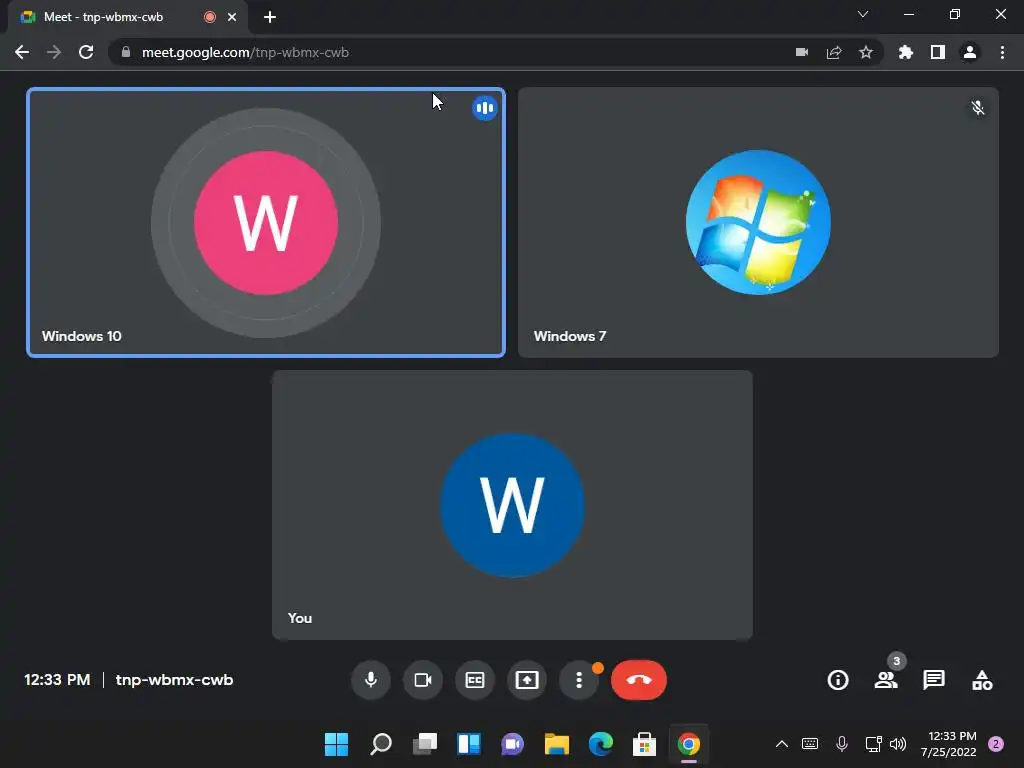This screenshot has width=1024, height=768.
Task: Click the touch keyboard tray icon
Action: 810,744
